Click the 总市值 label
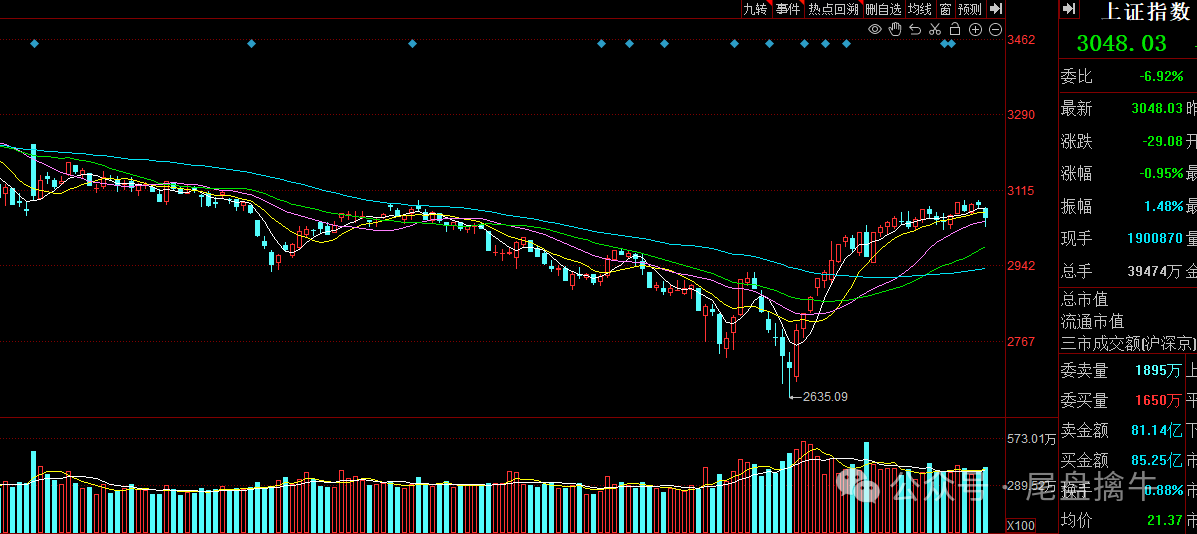1197x534 pixels. [x=1084, y=299]
